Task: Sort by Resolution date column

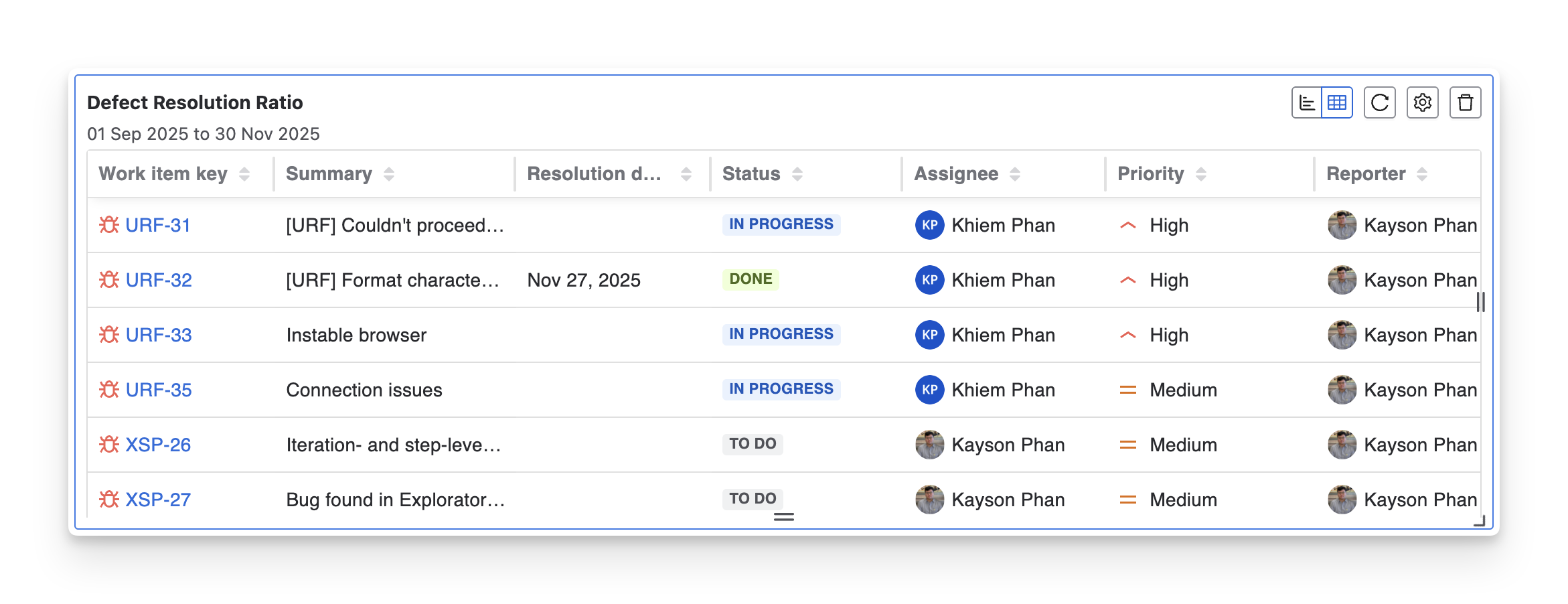Action: [686, 174]
